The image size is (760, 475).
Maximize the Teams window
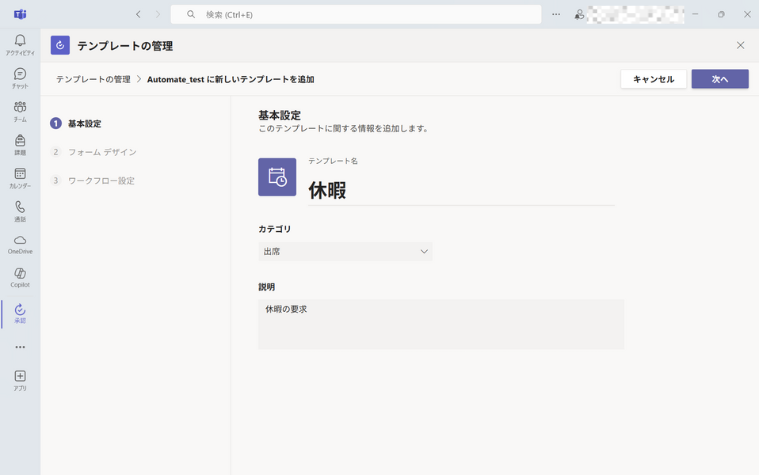721,15
